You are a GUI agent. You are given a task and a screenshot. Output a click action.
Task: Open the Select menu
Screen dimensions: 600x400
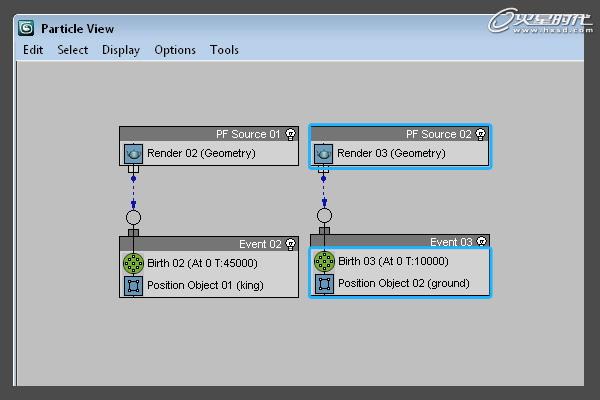[x=72, y=50]
